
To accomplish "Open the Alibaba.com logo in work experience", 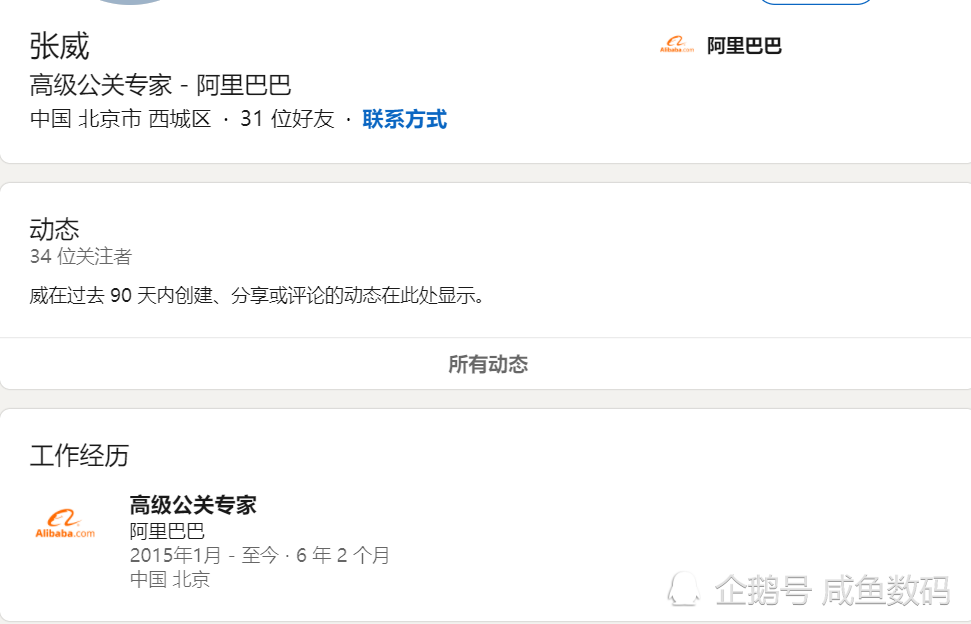I will 65,524.
